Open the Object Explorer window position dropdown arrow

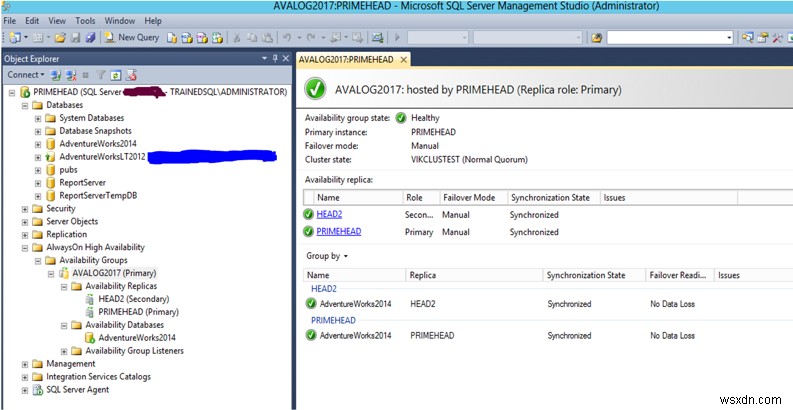pos(264,59)
